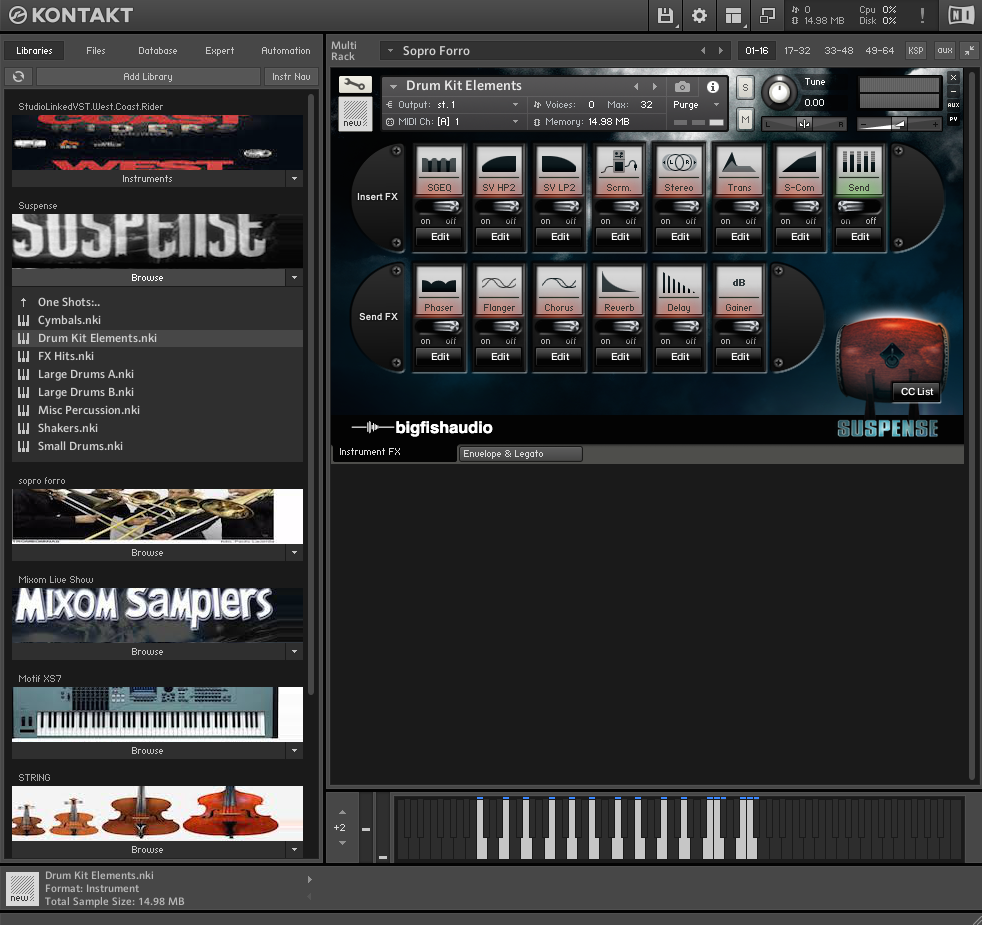Open workspace layout panel icon
This screenshot has height=925, width=982.
[733, 15]
